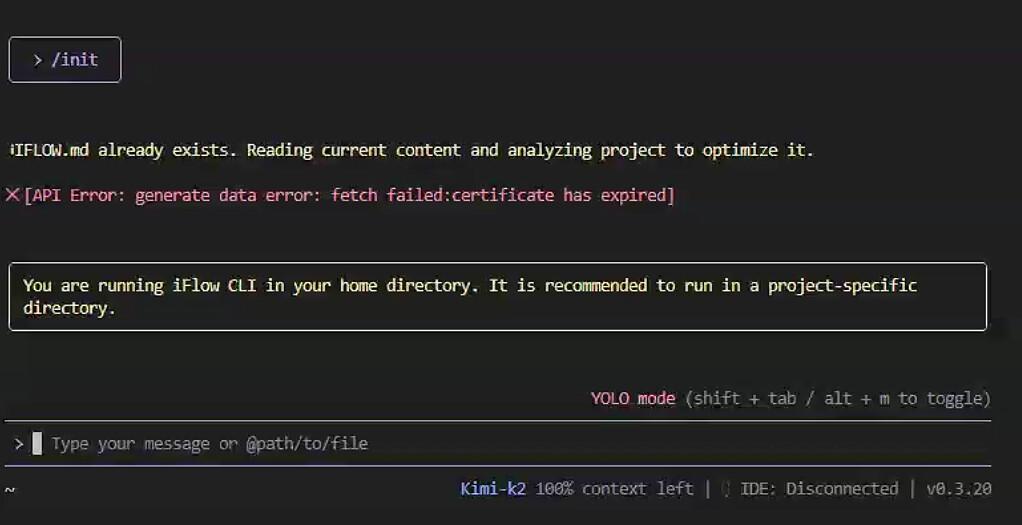Click the @path/to/file placeholder hint

tap(307, 443)
